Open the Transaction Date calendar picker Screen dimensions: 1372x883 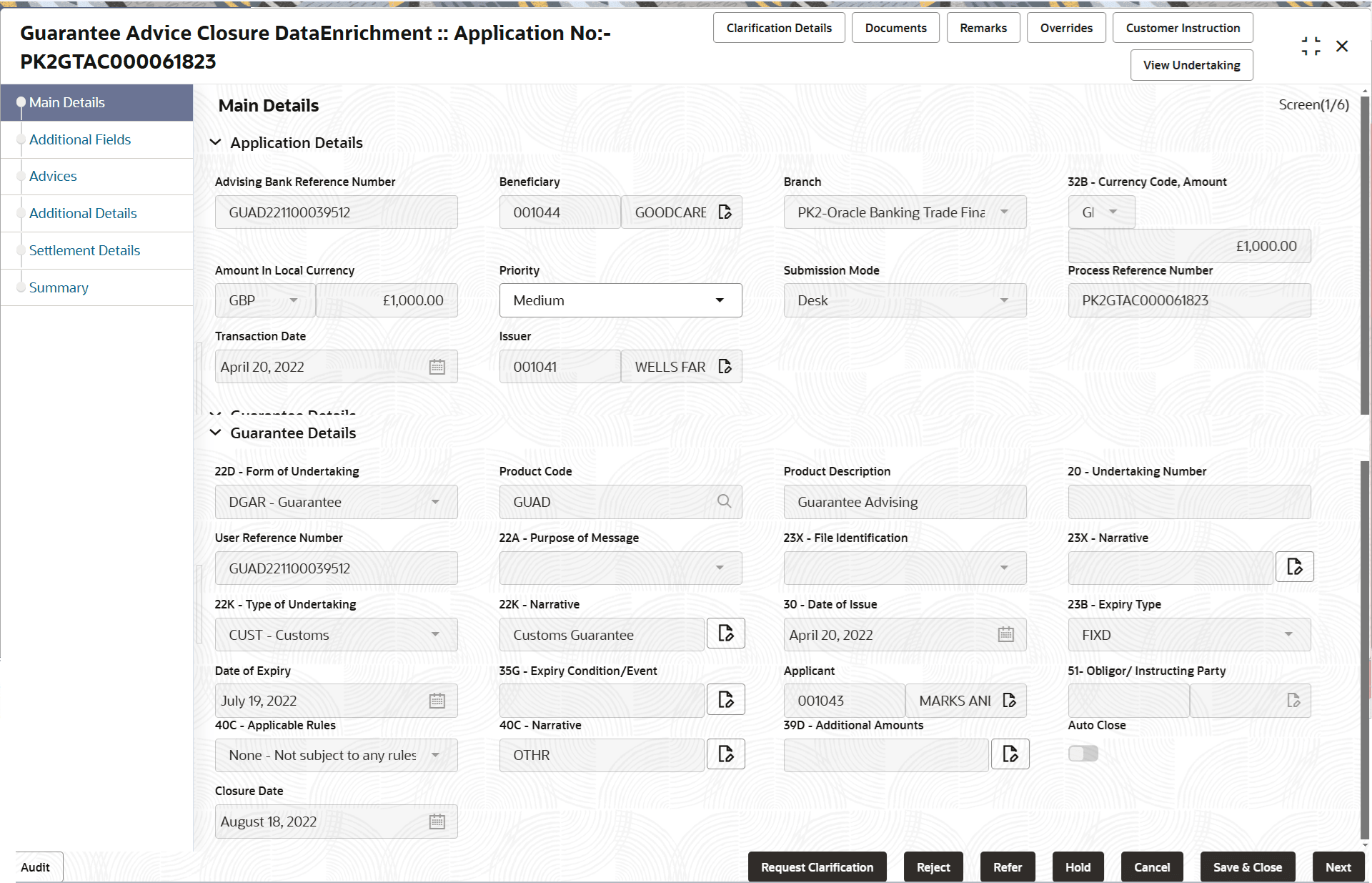[437, 366]
